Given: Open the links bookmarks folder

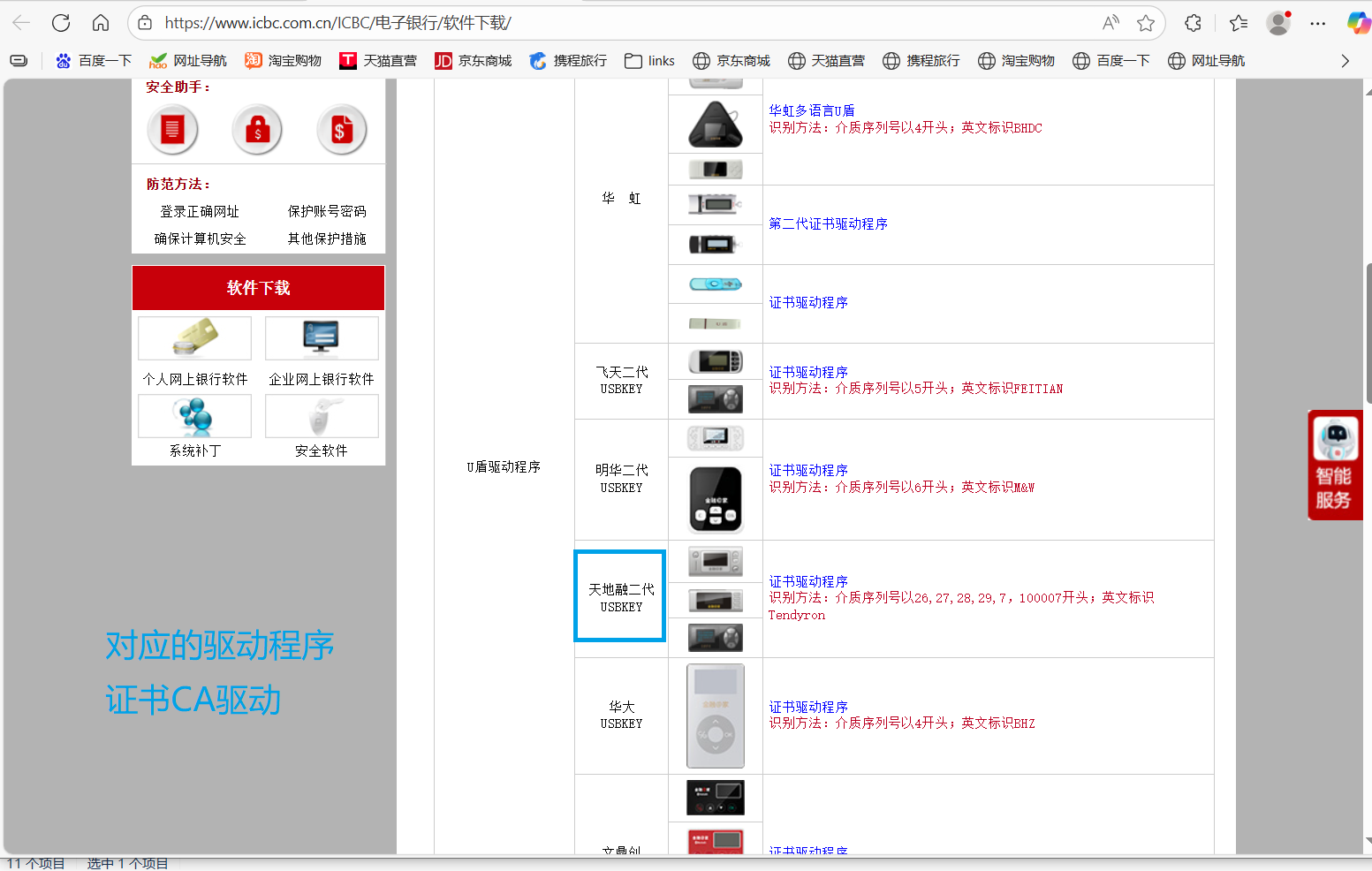Looking at the screenshot, I should 649,61.
